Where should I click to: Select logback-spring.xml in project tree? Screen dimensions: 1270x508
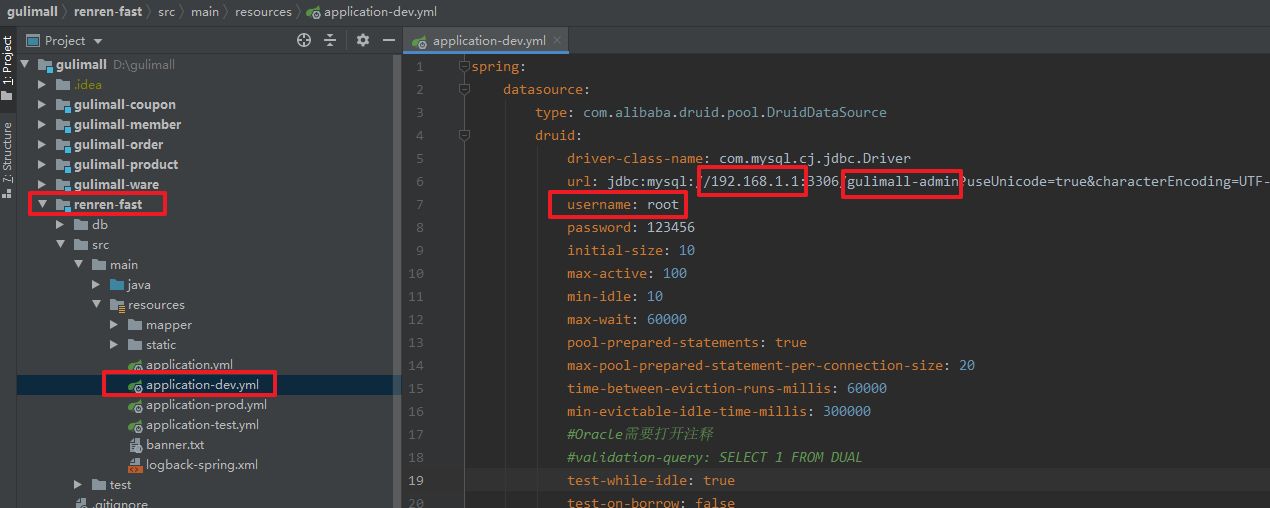click(202, 465)
